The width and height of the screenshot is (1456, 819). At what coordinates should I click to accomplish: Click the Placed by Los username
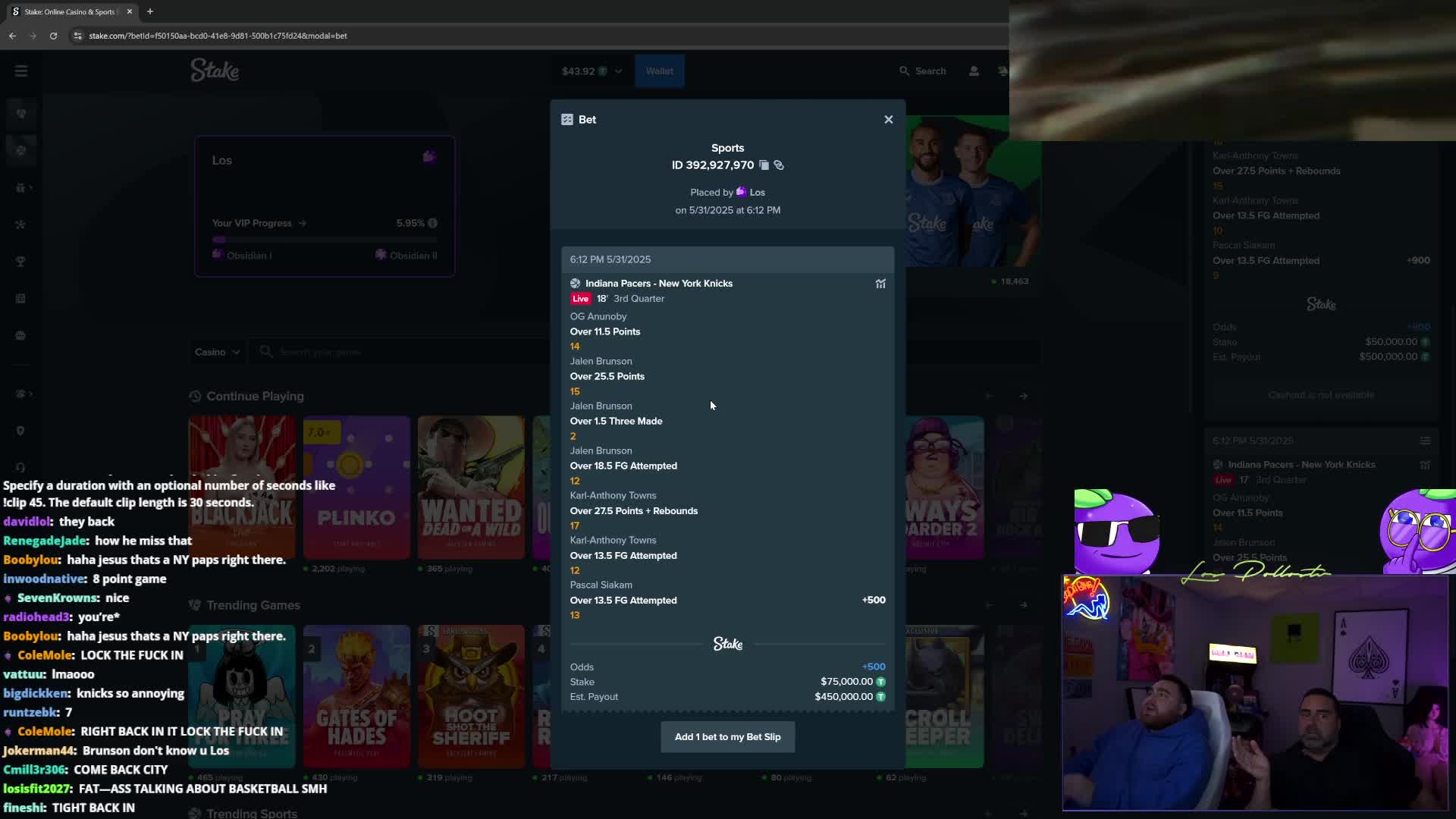pos(757,193)
